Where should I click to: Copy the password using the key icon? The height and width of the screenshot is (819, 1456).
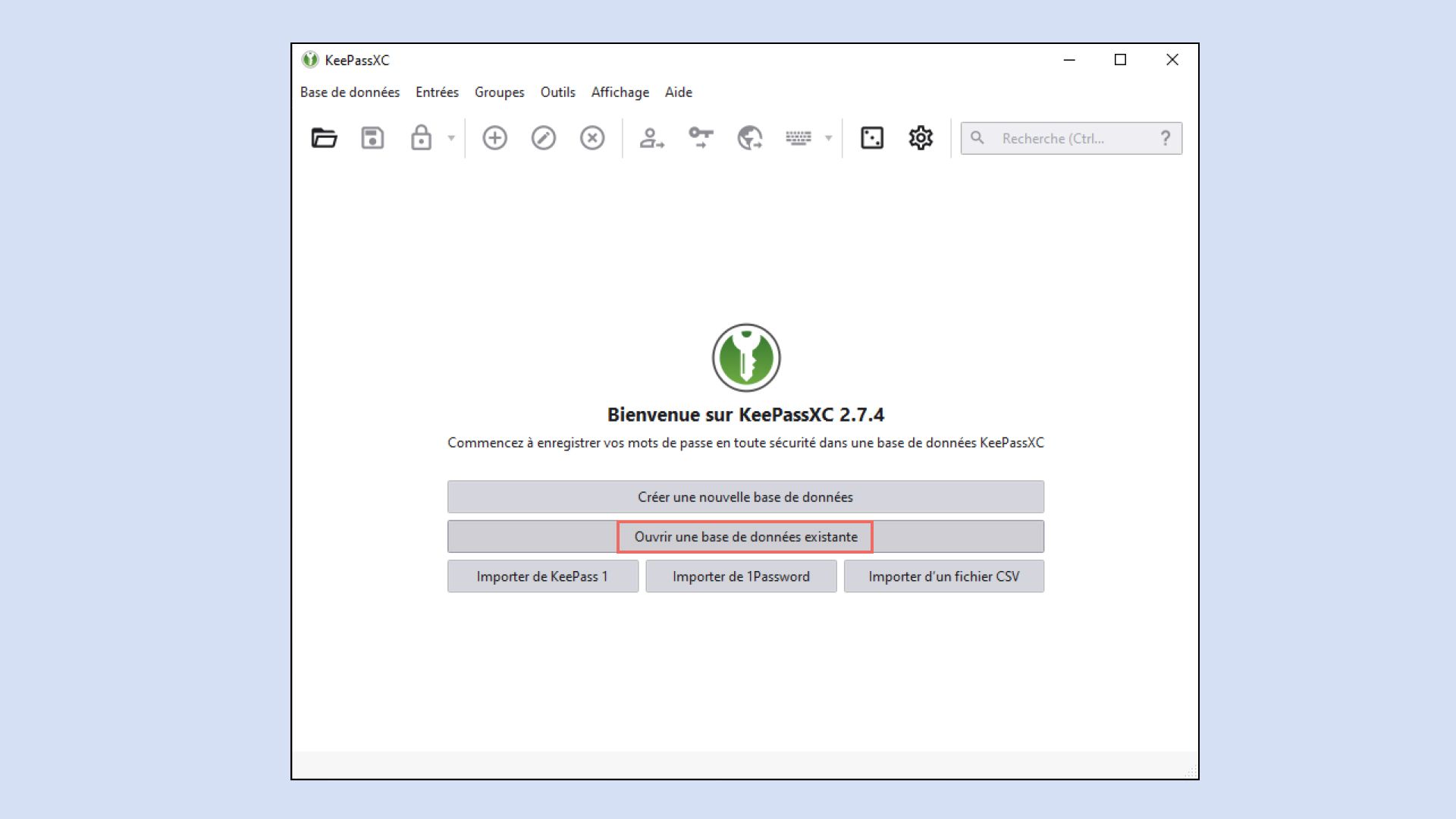click(x=700, y=138)
